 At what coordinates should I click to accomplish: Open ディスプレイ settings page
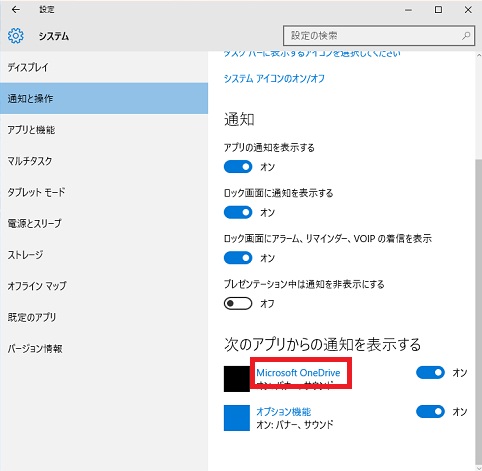coord(104,67)
